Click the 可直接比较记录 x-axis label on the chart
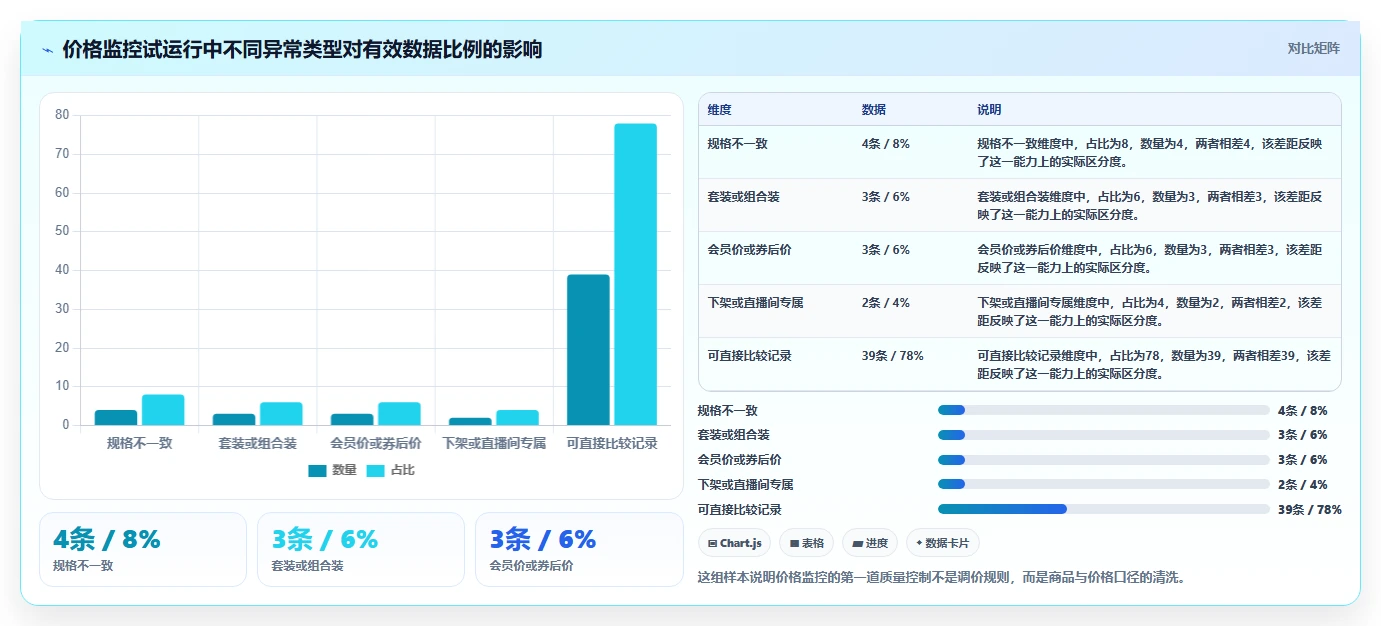Viewport: 1381px width, 626px height. (612, 443)
